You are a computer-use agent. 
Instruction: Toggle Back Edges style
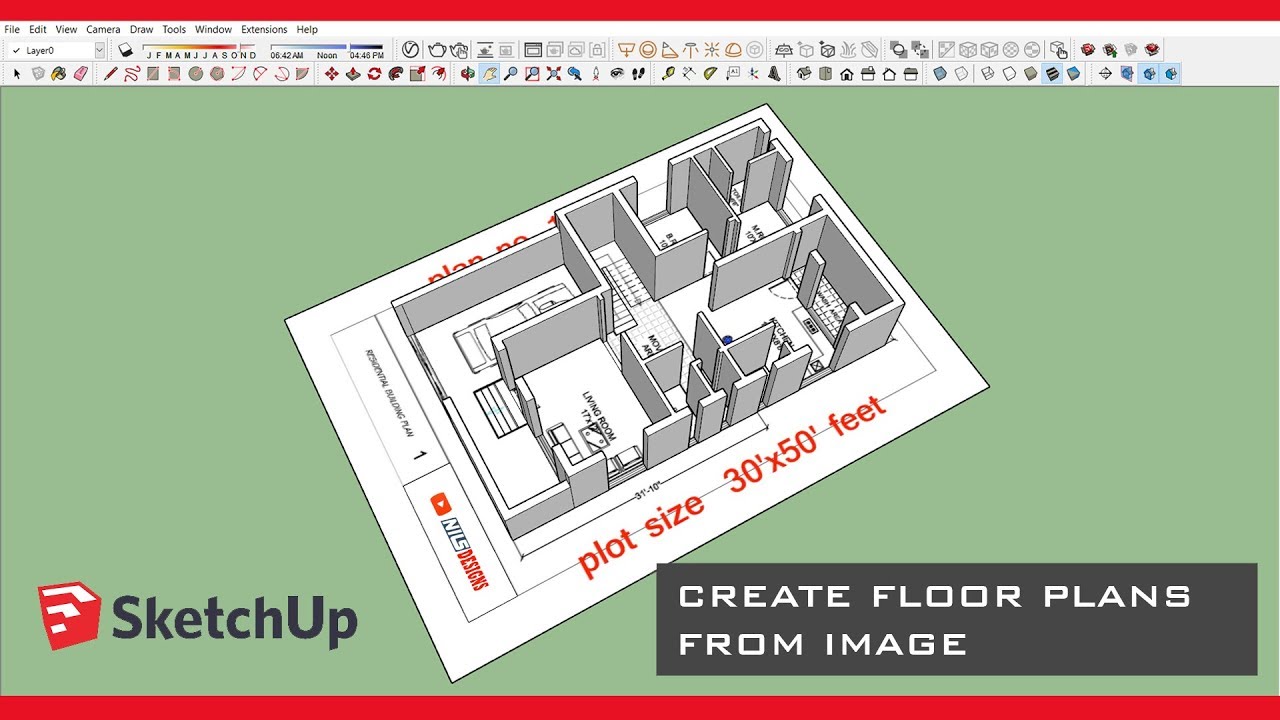click(x=961, y=74)
